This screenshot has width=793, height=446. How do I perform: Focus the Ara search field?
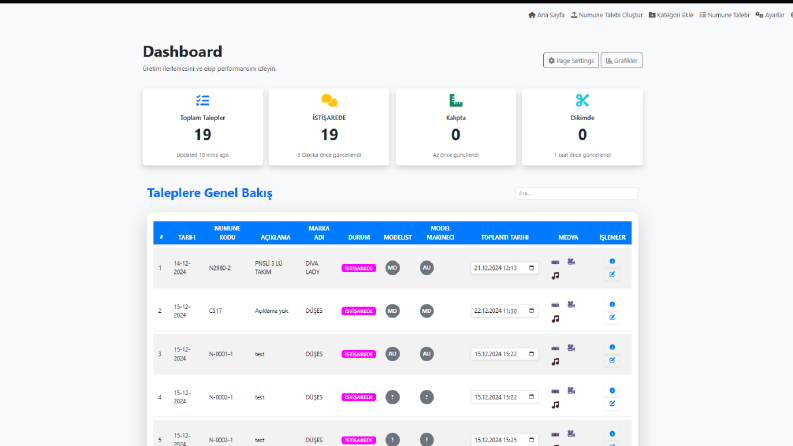(x=577, y=193)
